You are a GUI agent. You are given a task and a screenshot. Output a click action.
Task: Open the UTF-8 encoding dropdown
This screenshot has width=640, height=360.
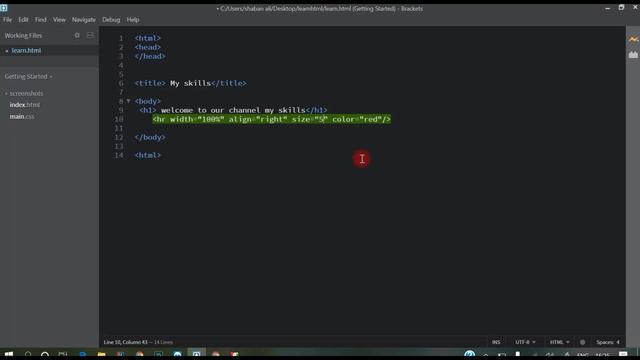(x=525, y=342)
